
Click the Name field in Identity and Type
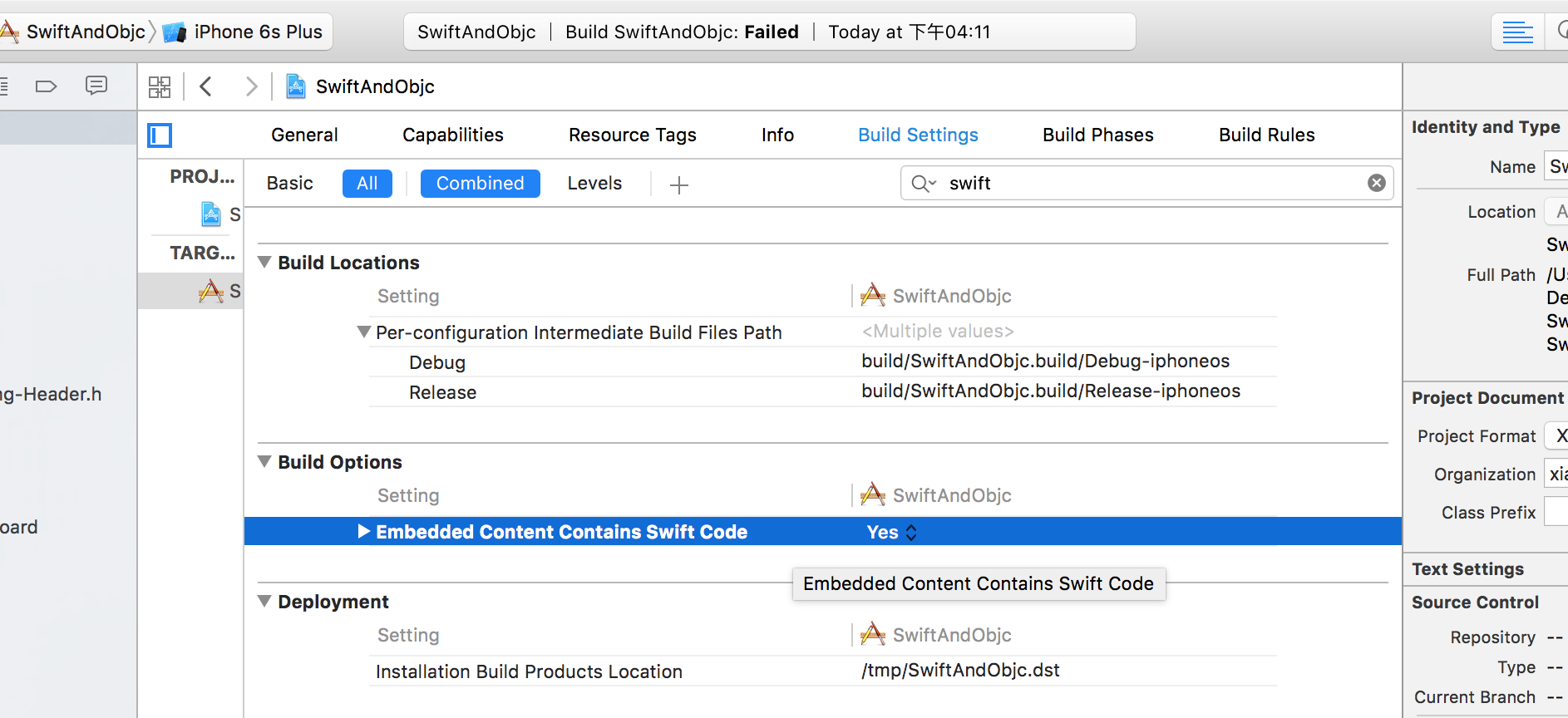1556,166
